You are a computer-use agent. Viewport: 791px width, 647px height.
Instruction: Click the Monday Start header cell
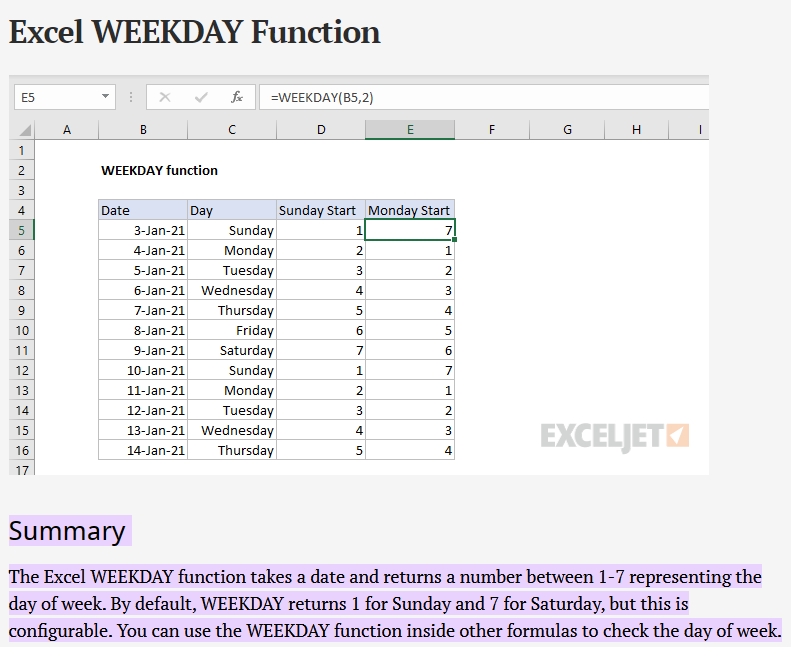pyautogui.click(x=410, y=210)
